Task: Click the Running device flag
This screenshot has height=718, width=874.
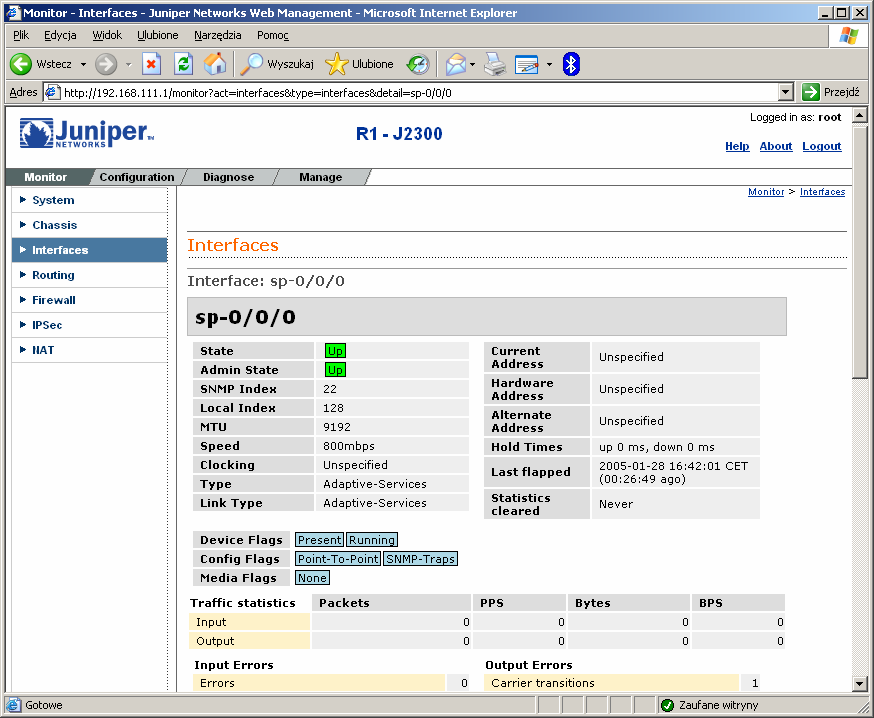Action: click(x=372, y=540)
